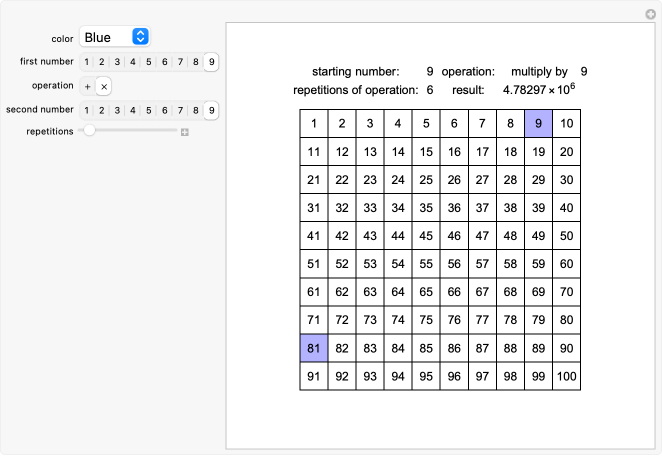This screenshot has height=456, width=662.
Task: Select the multiply operation button
Action: [104, 87]
